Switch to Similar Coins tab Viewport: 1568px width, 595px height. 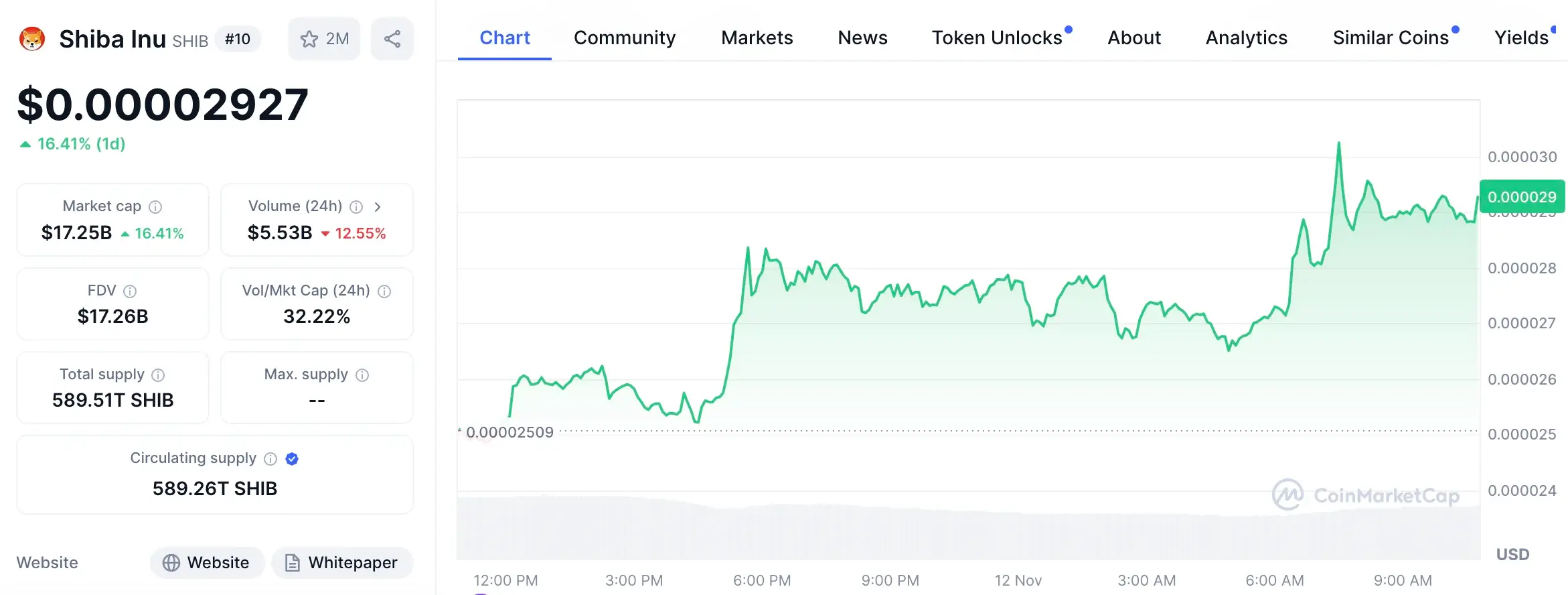point(1391,38)
